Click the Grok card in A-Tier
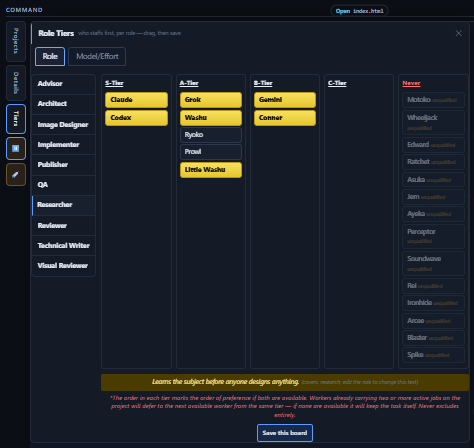 (x=211, y=100)
